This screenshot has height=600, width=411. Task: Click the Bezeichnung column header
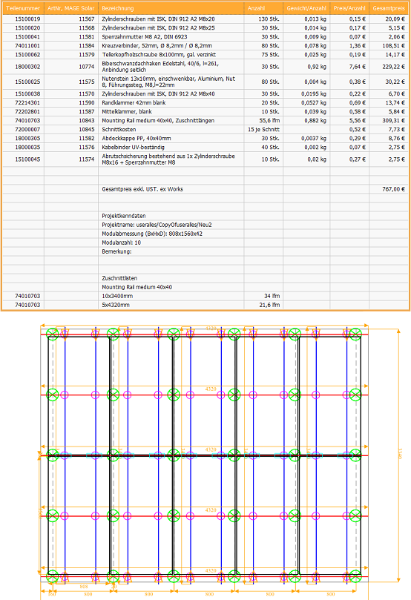171,8
